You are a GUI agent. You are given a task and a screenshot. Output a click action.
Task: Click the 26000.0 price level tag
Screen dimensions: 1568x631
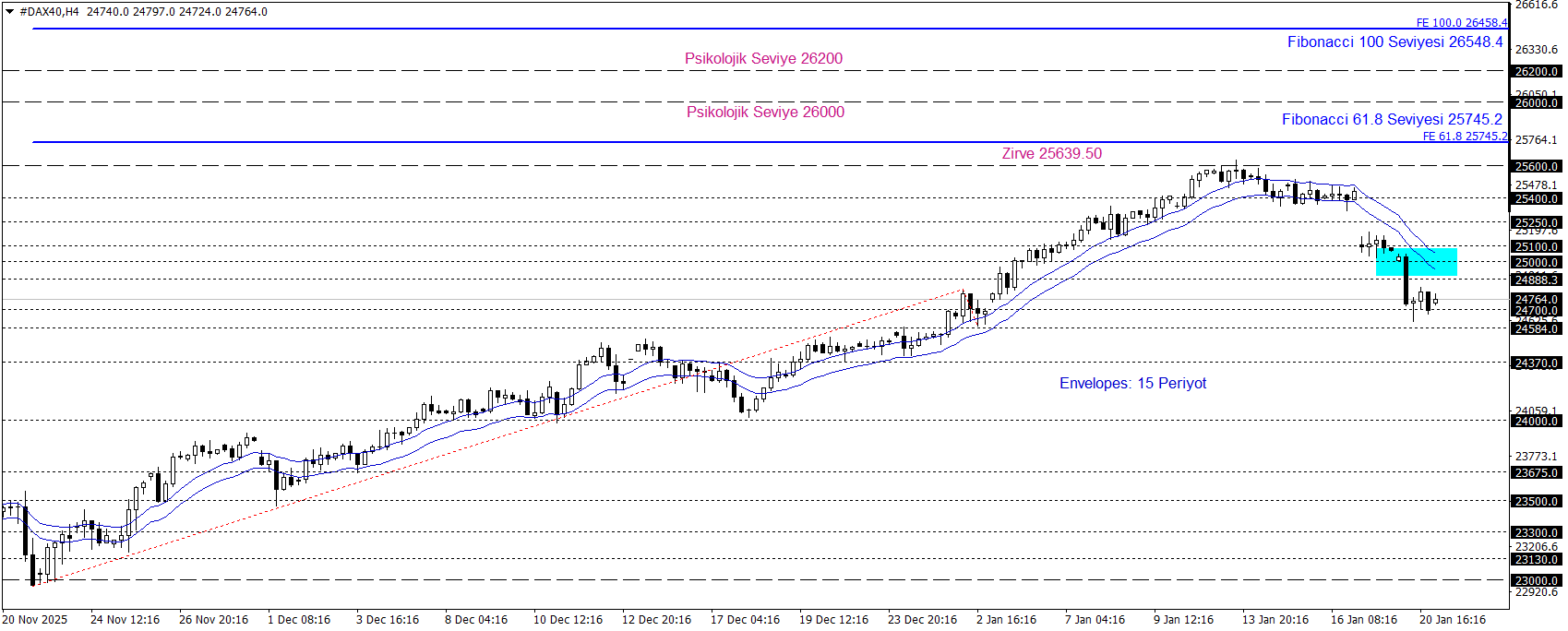1537,102
